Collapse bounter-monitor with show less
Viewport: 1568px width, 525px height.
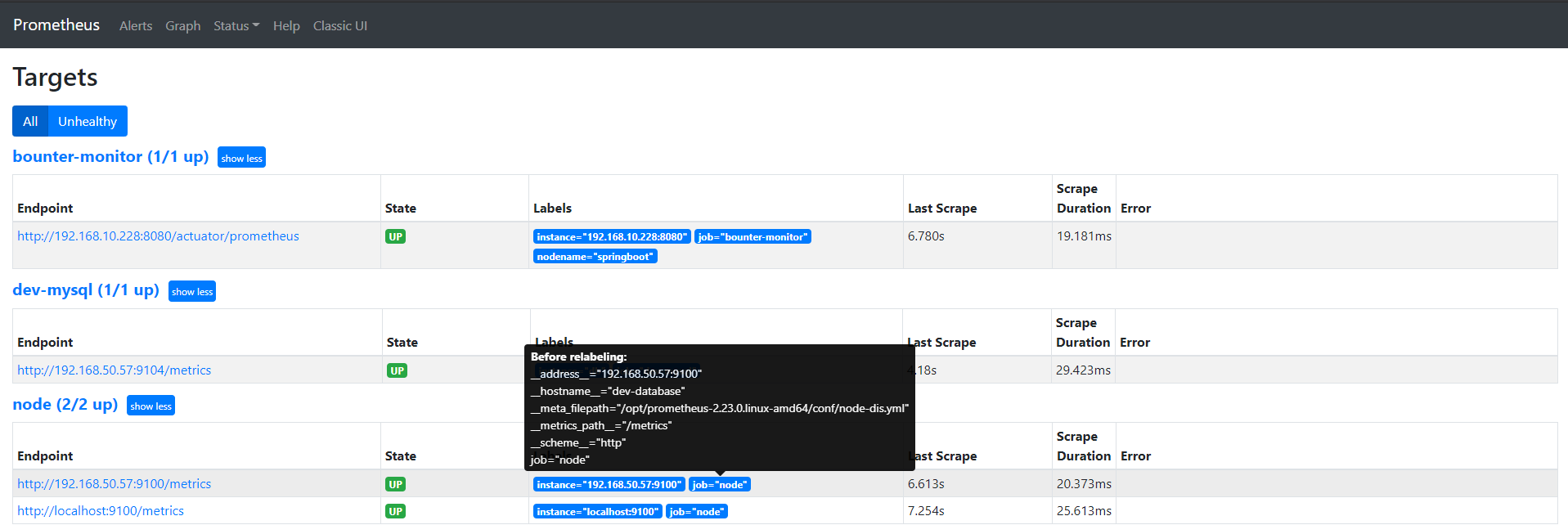coord(241,158)
